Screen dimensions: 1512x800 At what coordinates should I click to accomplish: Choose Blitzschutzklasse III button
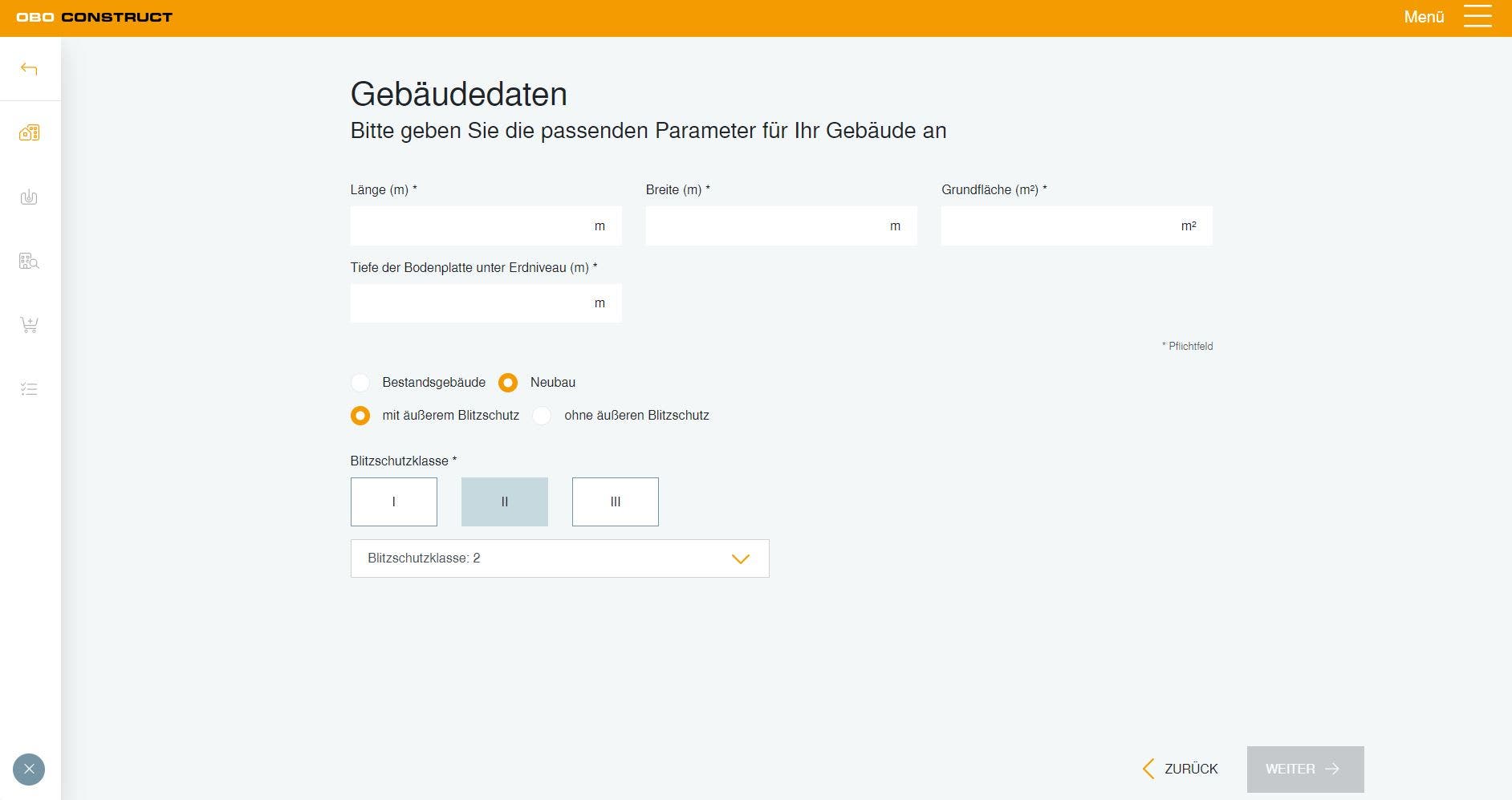[616, 502]
